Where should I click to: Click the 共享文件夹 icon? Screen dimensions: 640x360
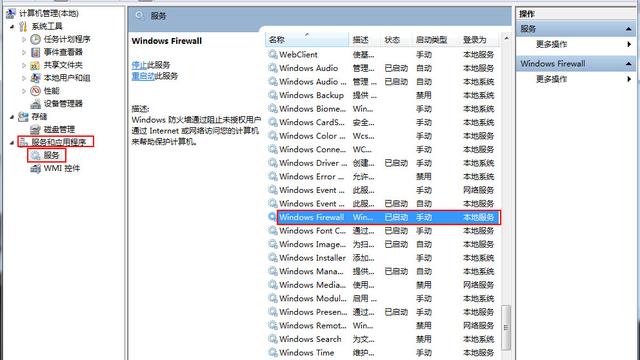[36, 65]
